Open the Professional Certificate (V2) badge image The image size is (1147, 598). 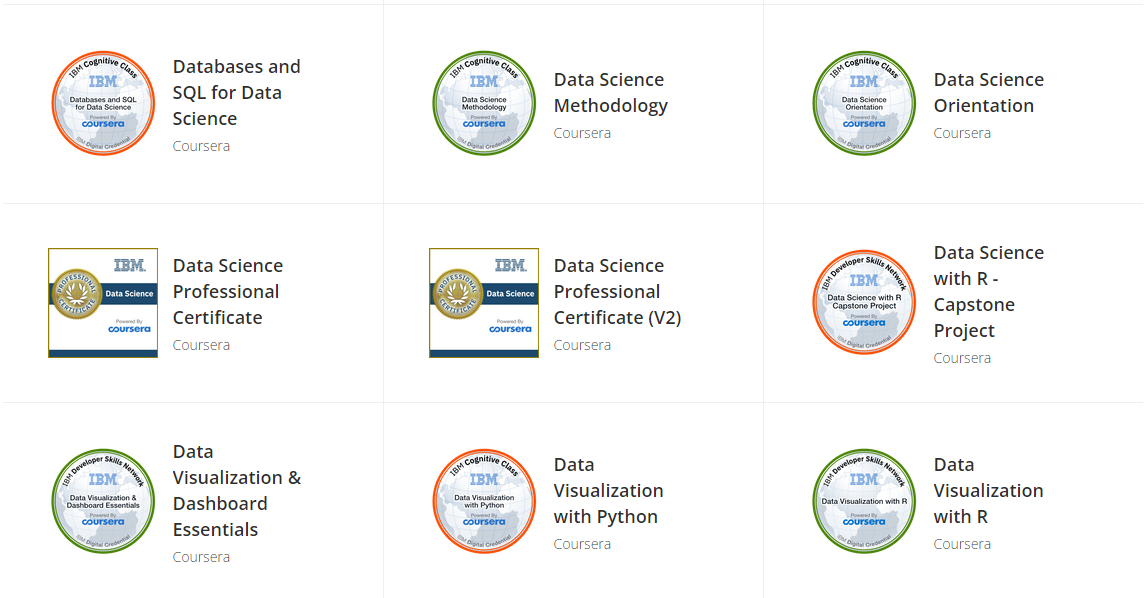tap(484, 302)
